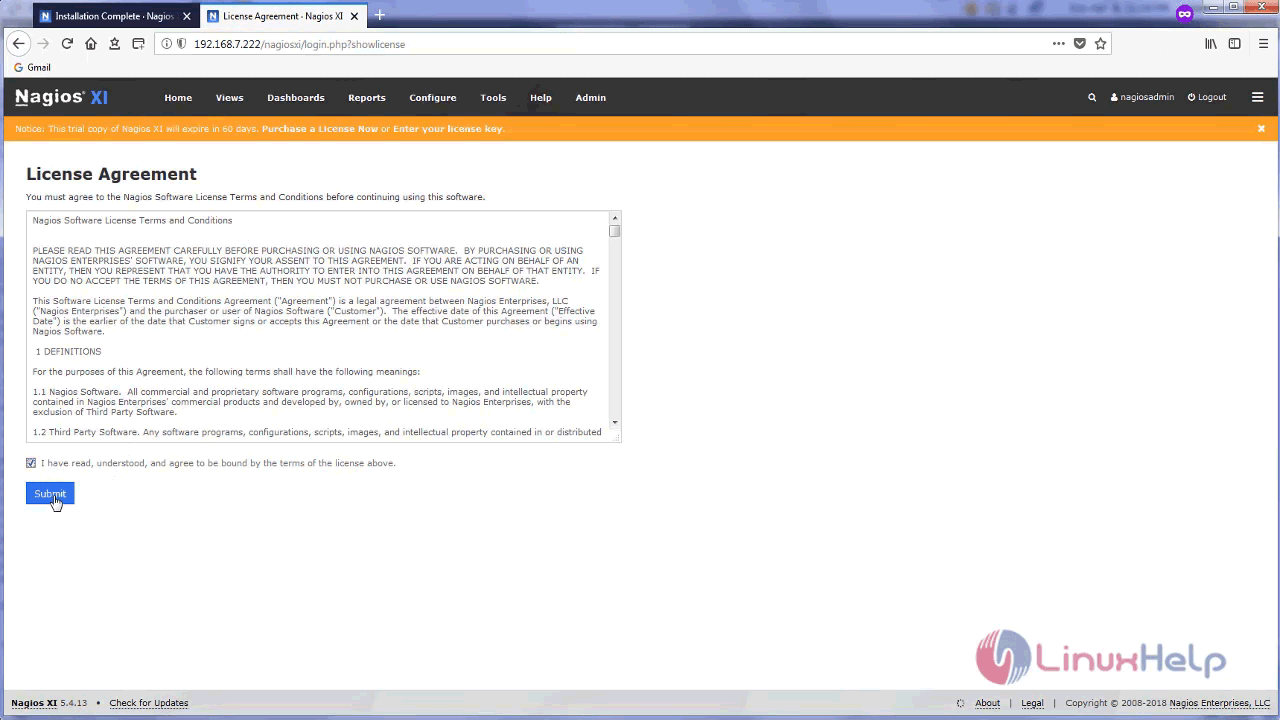Click the Nagios XI logo
The image size is (1280, 720).
tap(61, 97)
